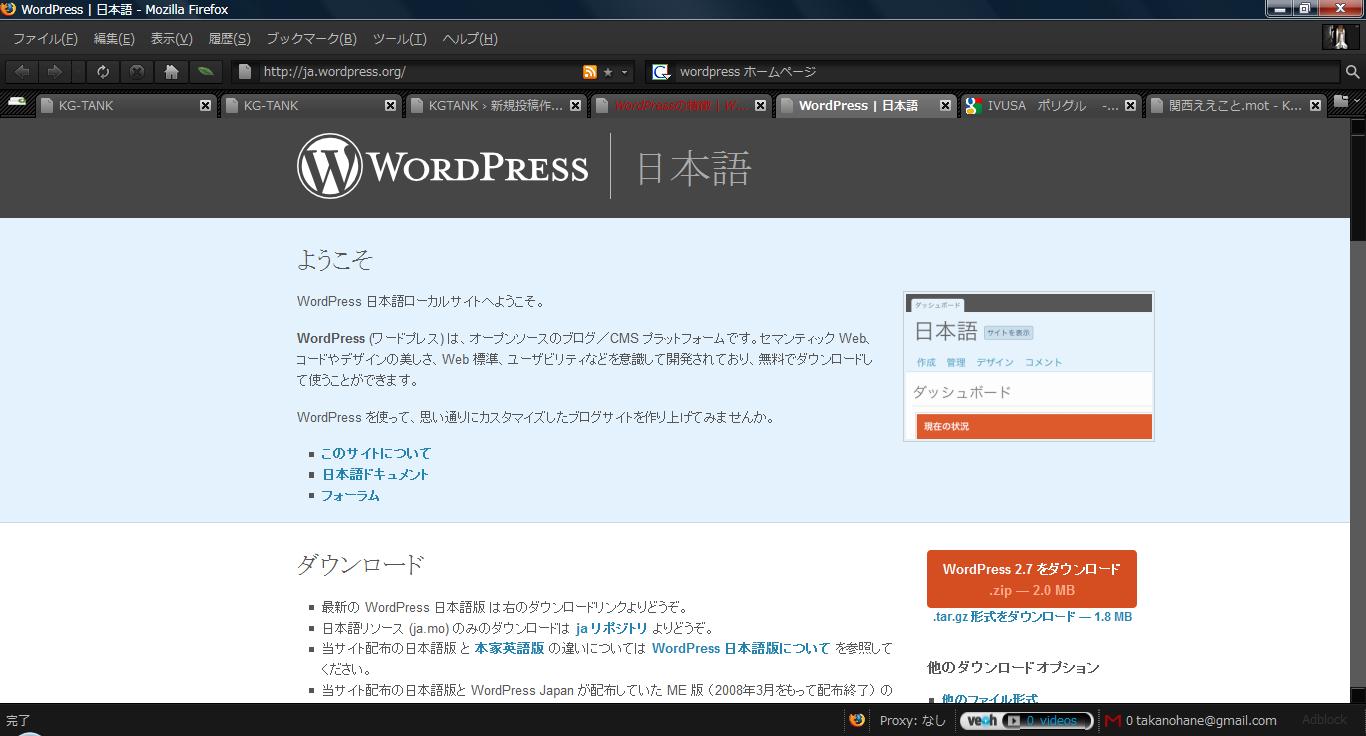Open the WordPress 日本語版について link
This screenshot has width=1366, height=736.
point(741,648)
